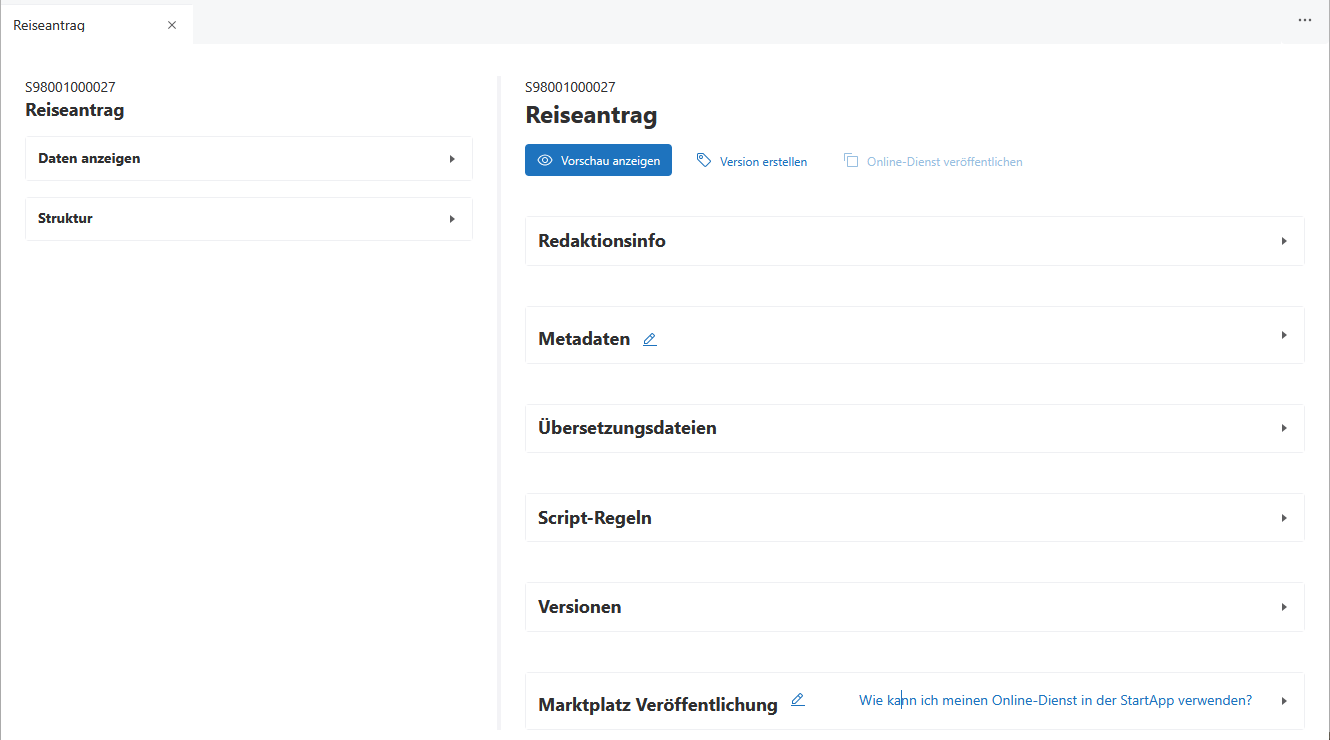Click the pencil icon next to Metadaten

pyautogui.click(x=650, y=340)
